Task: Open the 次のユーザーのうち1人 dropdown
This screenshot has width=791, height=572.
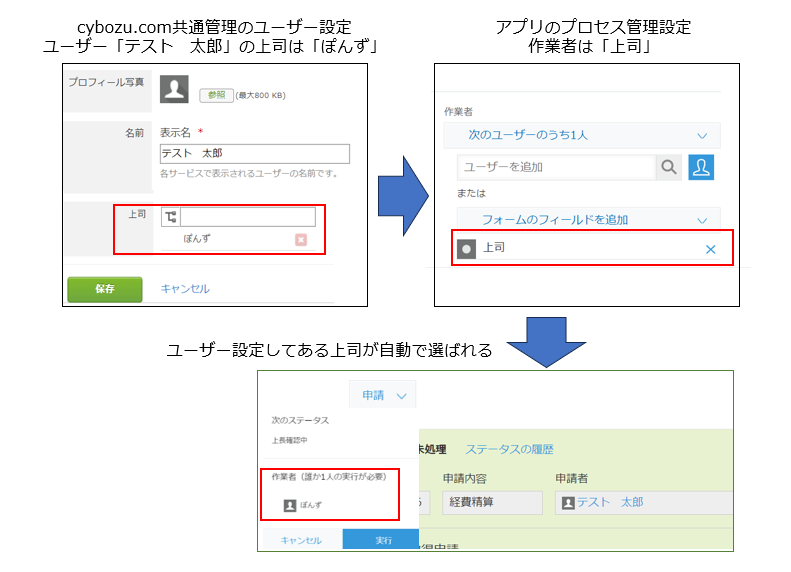Action: click(x=582, y=135)
